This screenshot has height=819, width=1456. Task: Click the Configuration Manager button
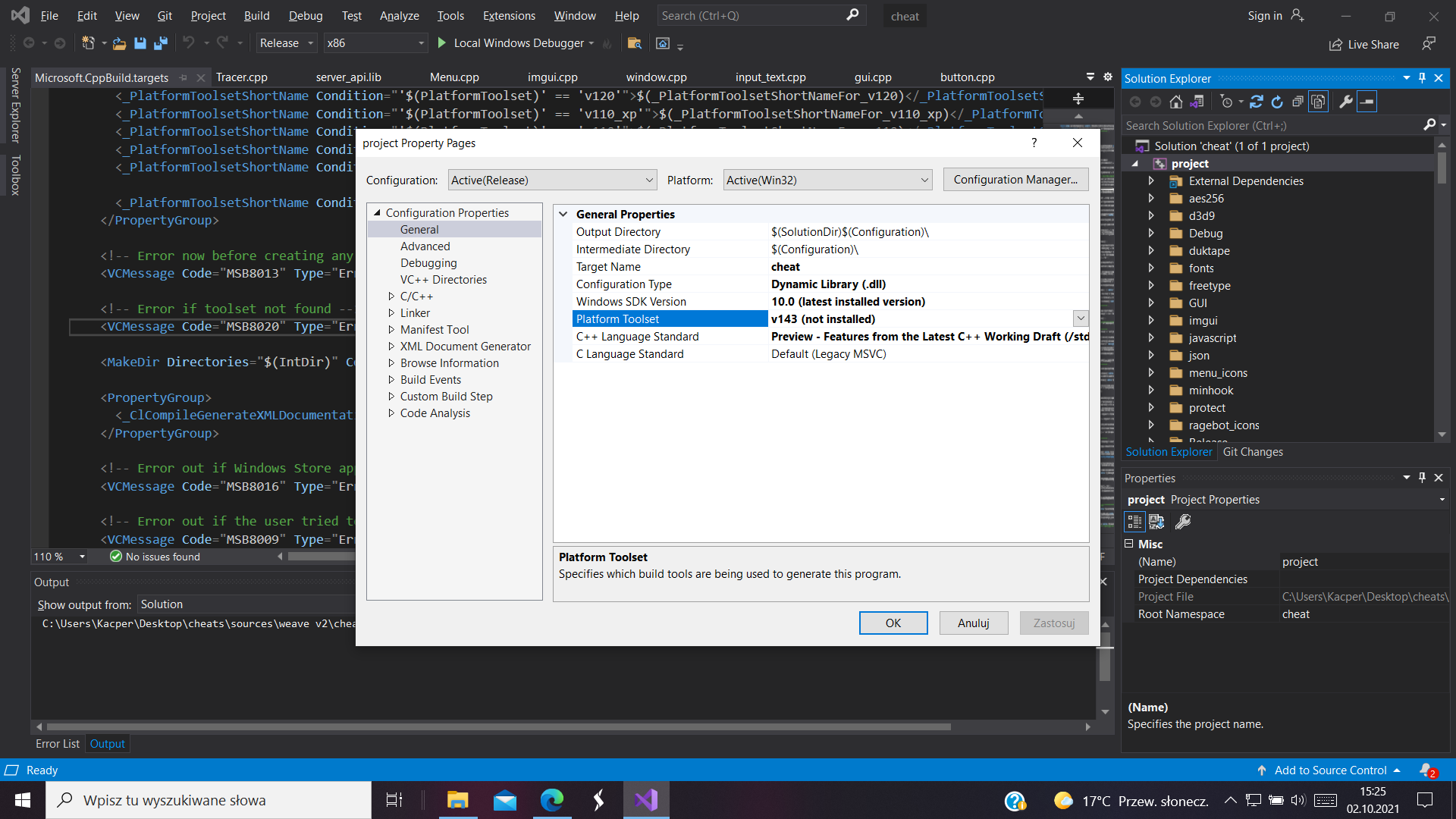[x=1015, y=180]
